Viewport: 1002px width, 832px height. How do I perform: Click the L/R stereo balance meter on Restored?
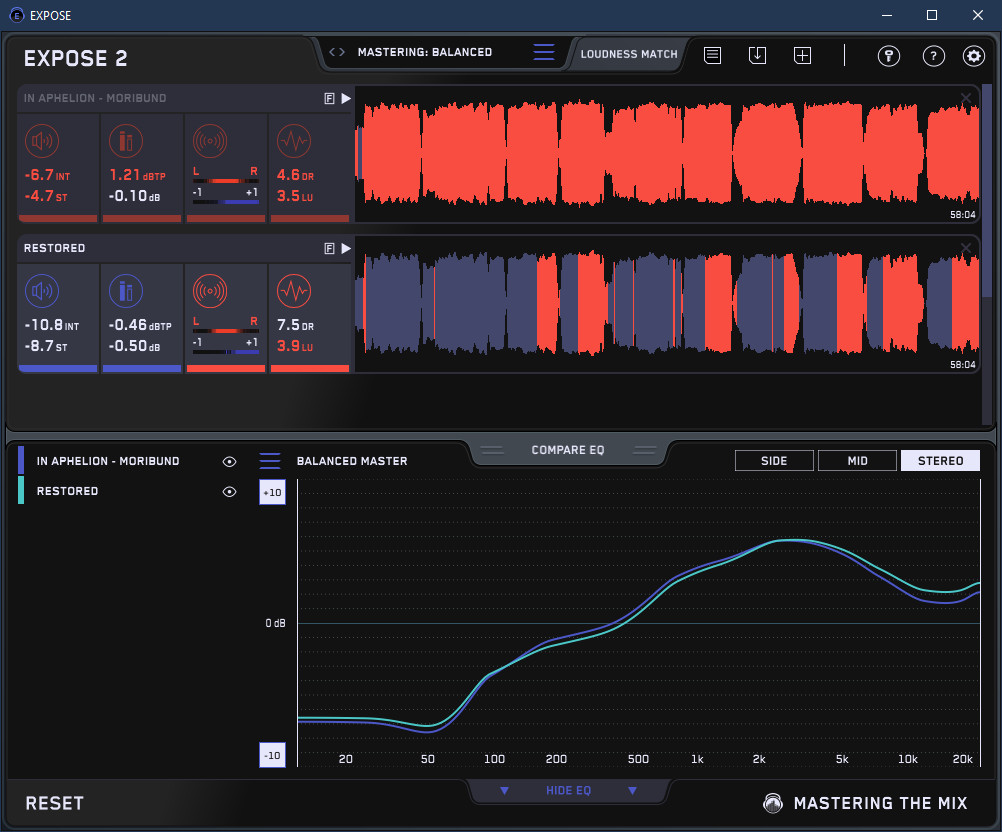pyautogui.click(x=226, y=331)
